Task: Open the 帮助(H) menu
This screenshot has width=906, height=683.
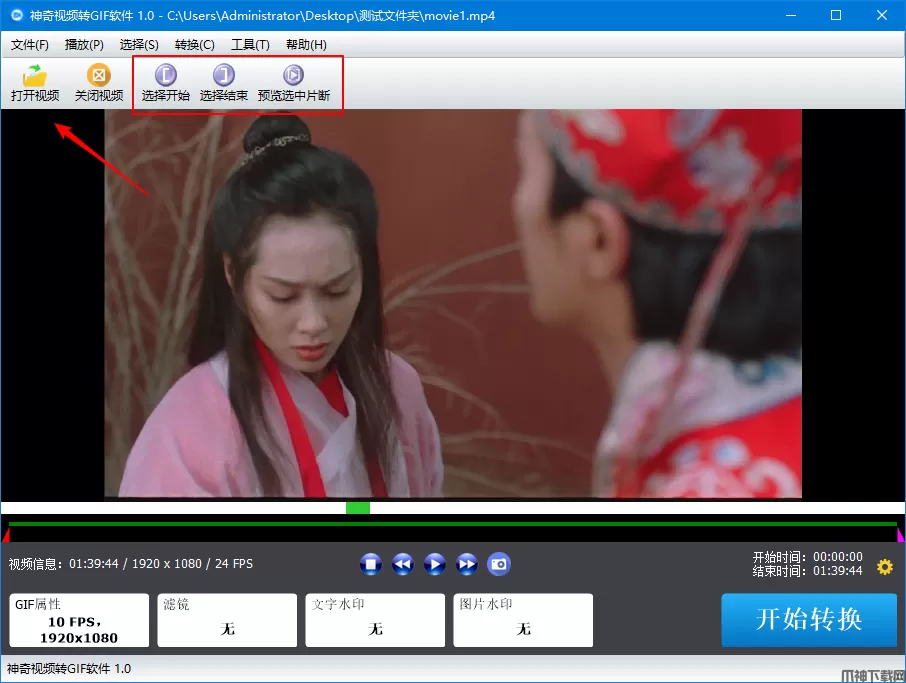Action: pos(306,44)
